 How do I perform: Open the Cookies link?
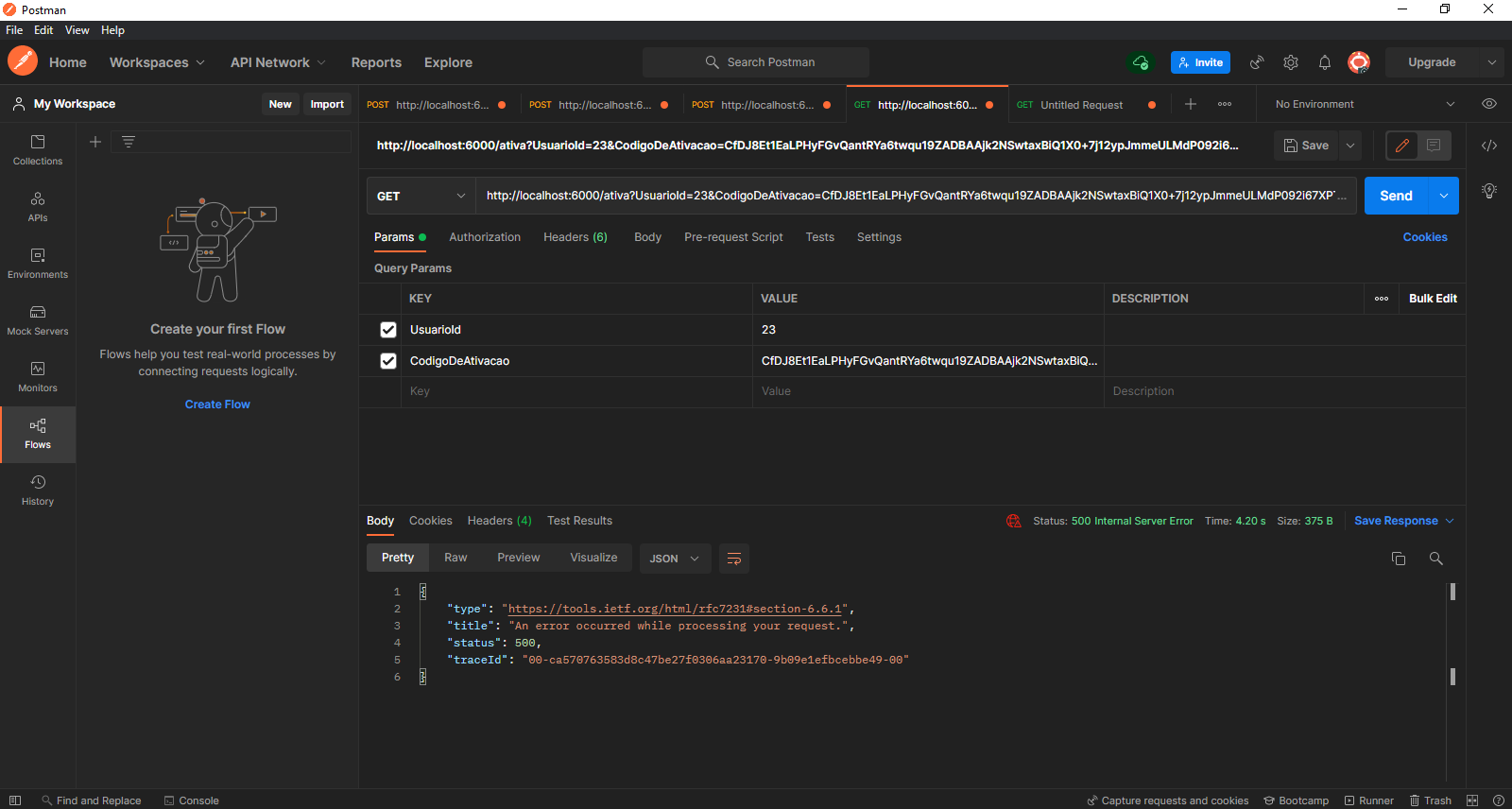click(x=1425, y=237)
